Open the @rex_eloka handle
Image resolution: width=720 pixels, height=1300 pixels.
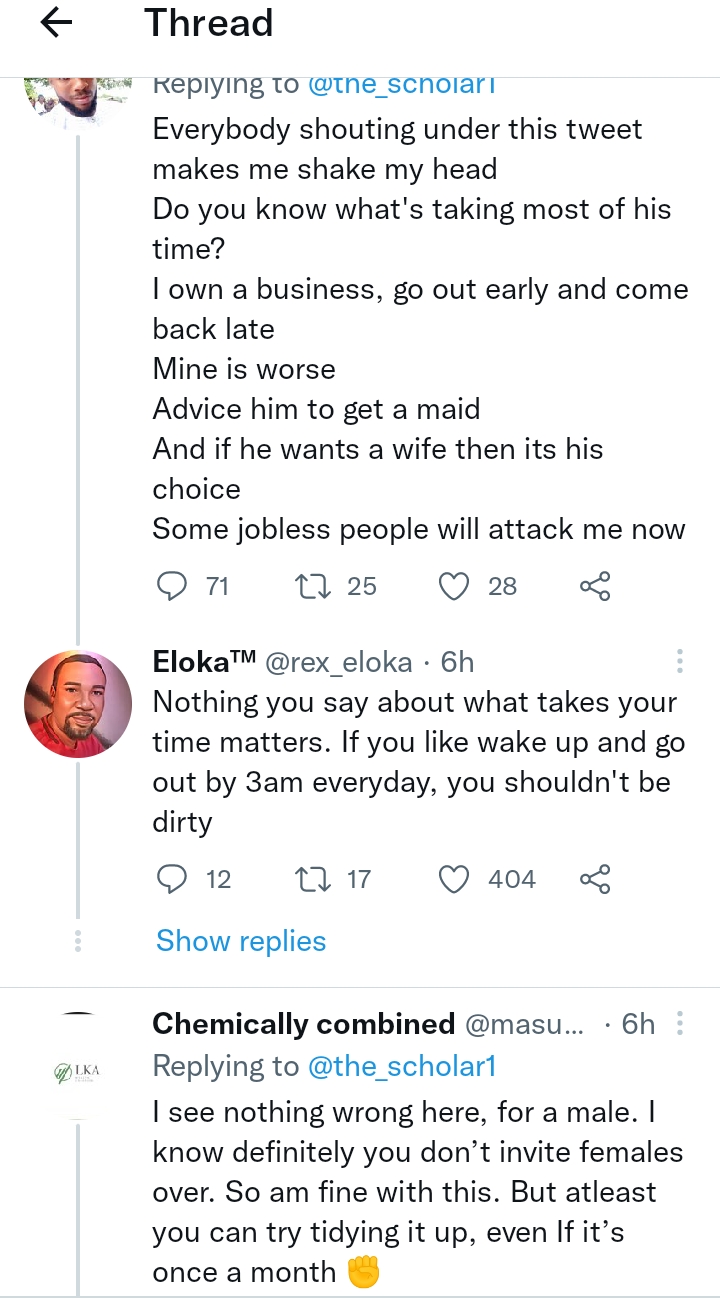pyautogui.click(x=338, y=662)
